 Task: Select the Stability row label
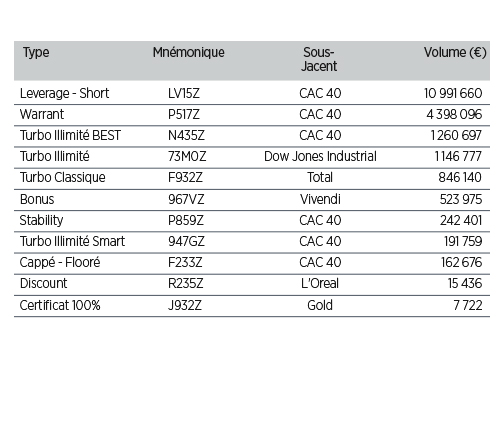click(41, 221)
